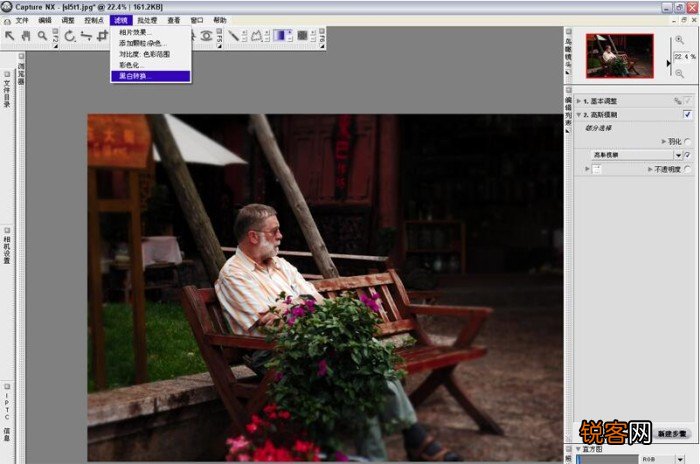Collapse the 2. 高斯模糊 step
The width and height of the screenshot is (700, 464).
click(579, 115)
